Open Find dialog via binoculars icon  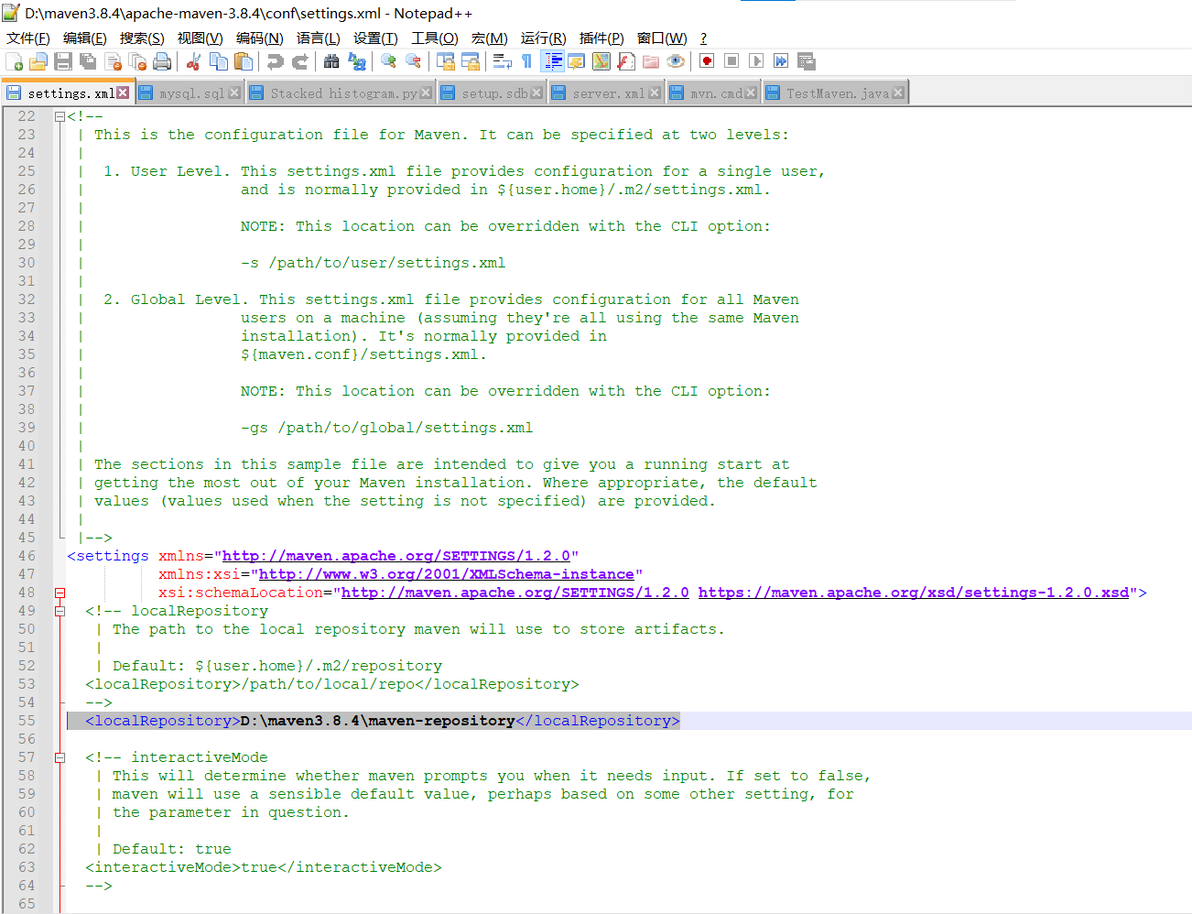(x=331, y=62)
